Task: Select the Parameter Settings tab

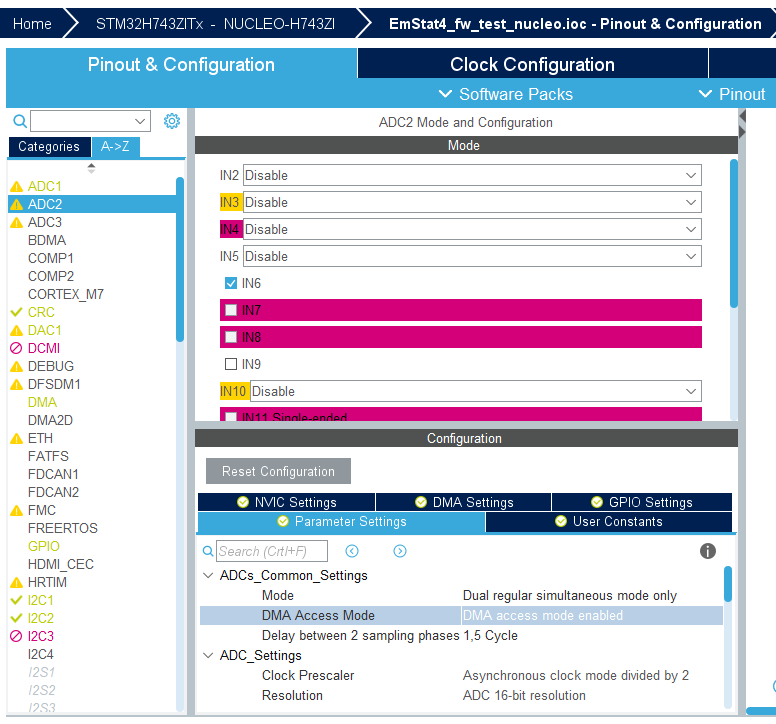Action: [x=341, y=522]
